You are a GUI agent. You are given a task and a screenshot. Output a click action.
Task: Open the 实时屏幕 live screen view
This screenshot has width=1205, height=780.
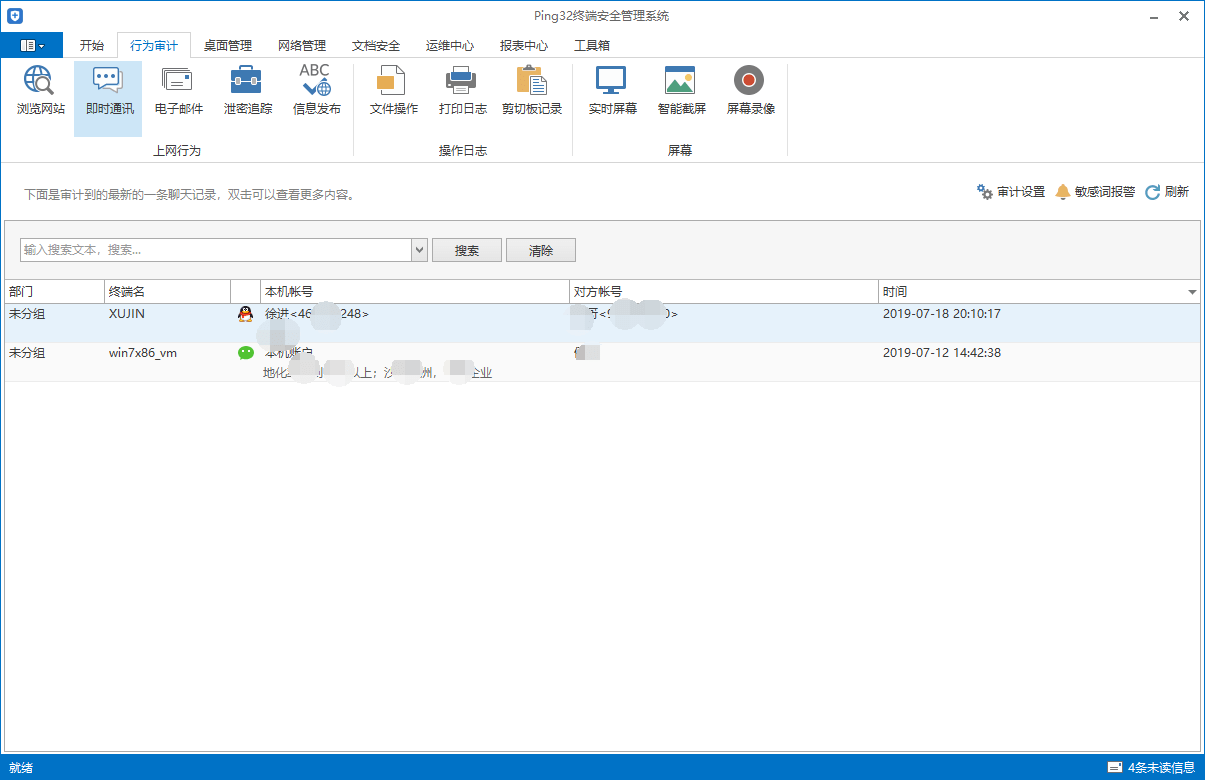coord(612,91)
